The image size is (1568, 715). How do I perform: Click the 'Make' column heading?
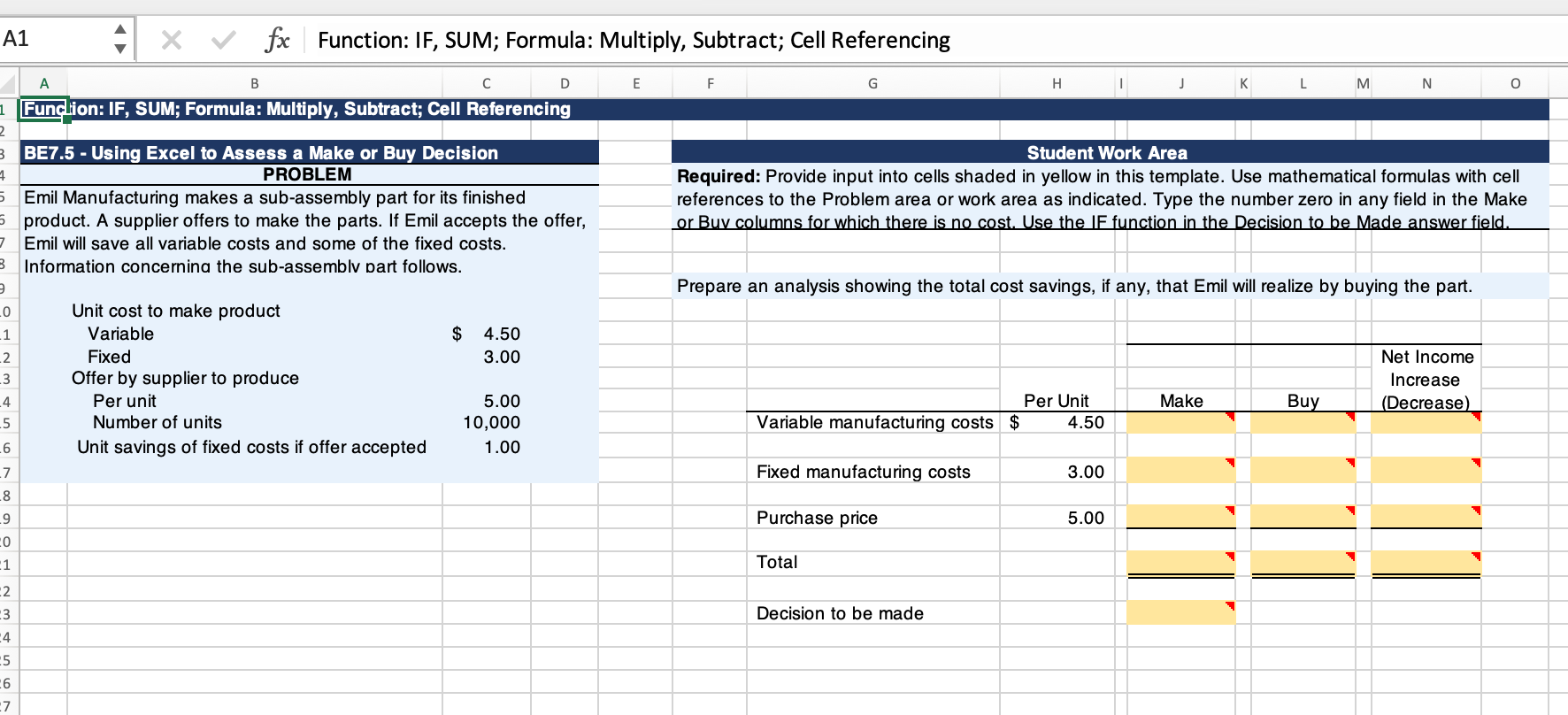tap(1181, 401)
